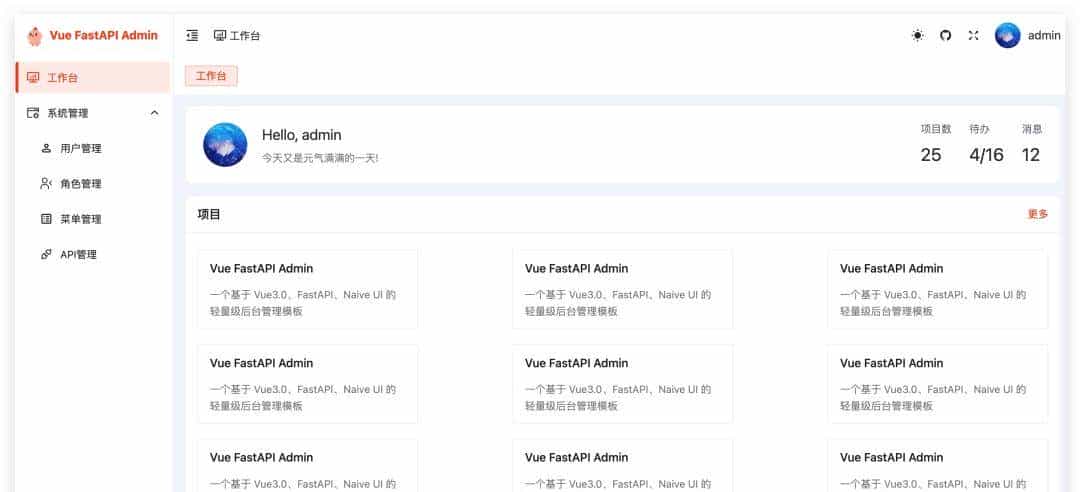This screenshot has height=492, width=1080.
Task: Open 用户管理 in the sidebar
Action: pyautogui.click(x=92, y=148)
